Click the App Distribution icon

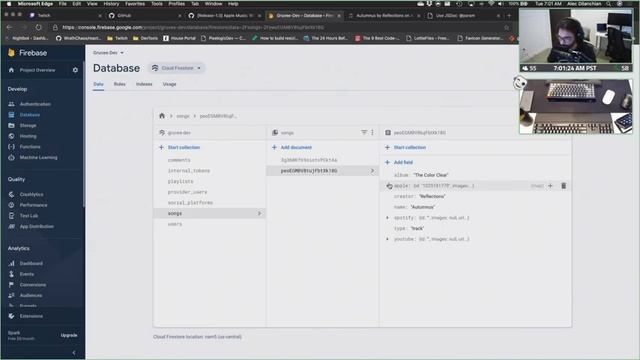[11, 226]
